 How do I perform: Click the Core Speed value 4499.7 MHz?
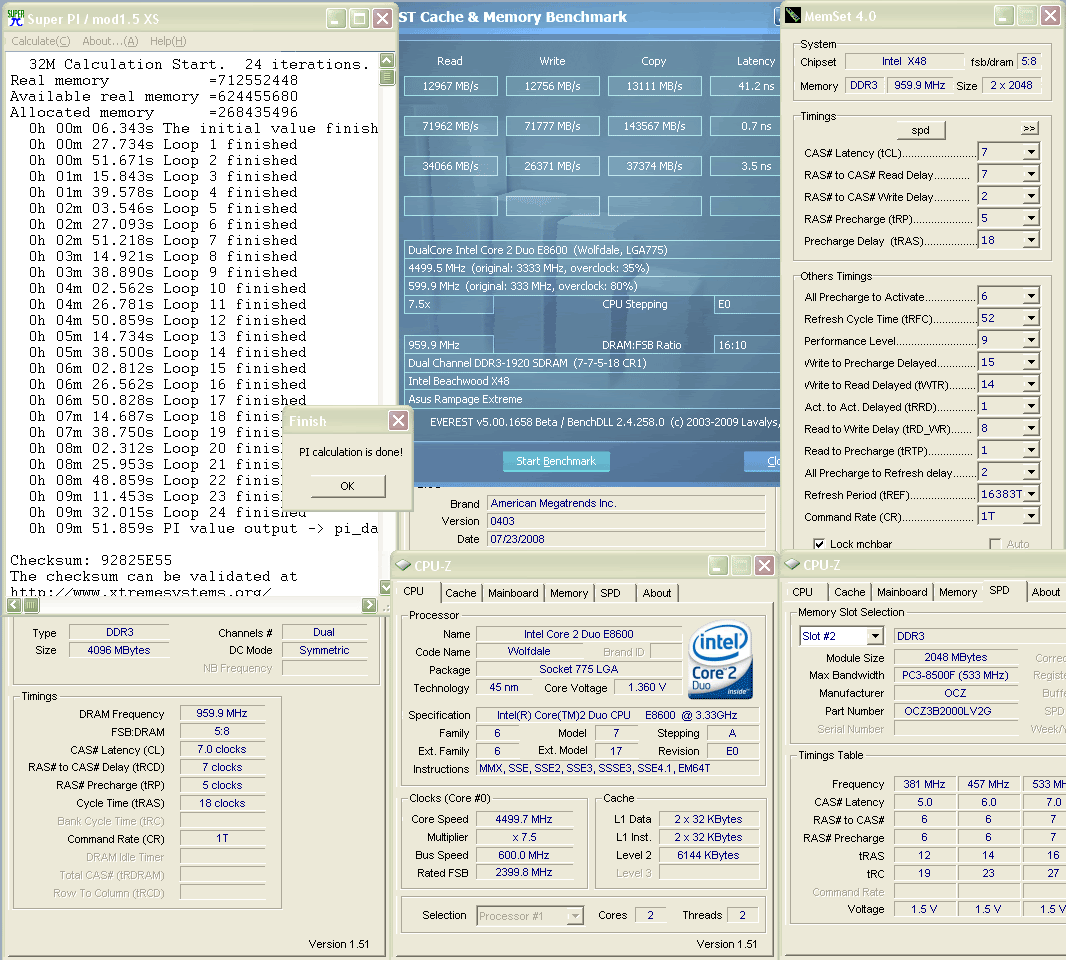(523, 819)
